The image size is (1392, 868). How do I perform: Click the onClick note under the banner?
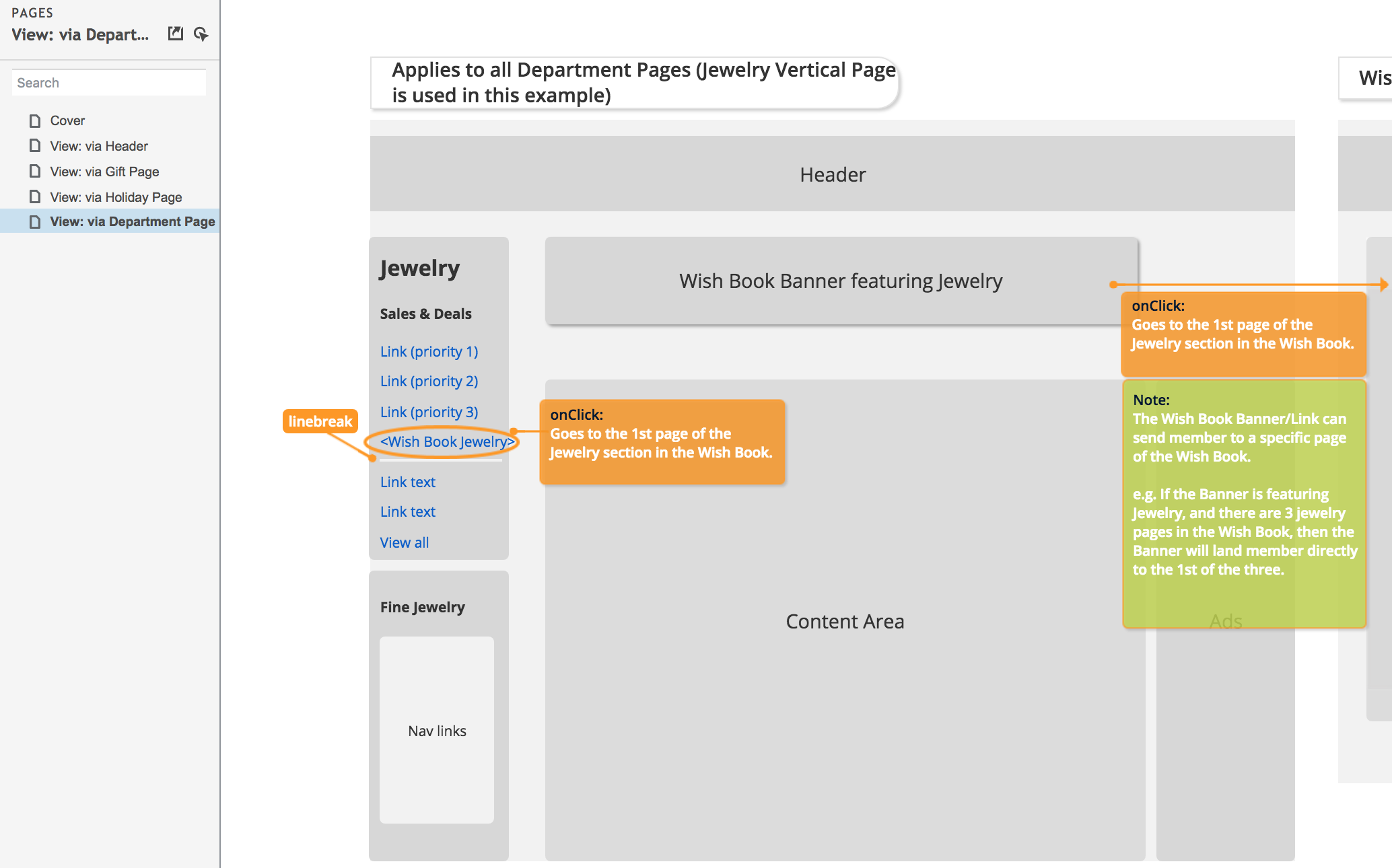[1243, 334]
